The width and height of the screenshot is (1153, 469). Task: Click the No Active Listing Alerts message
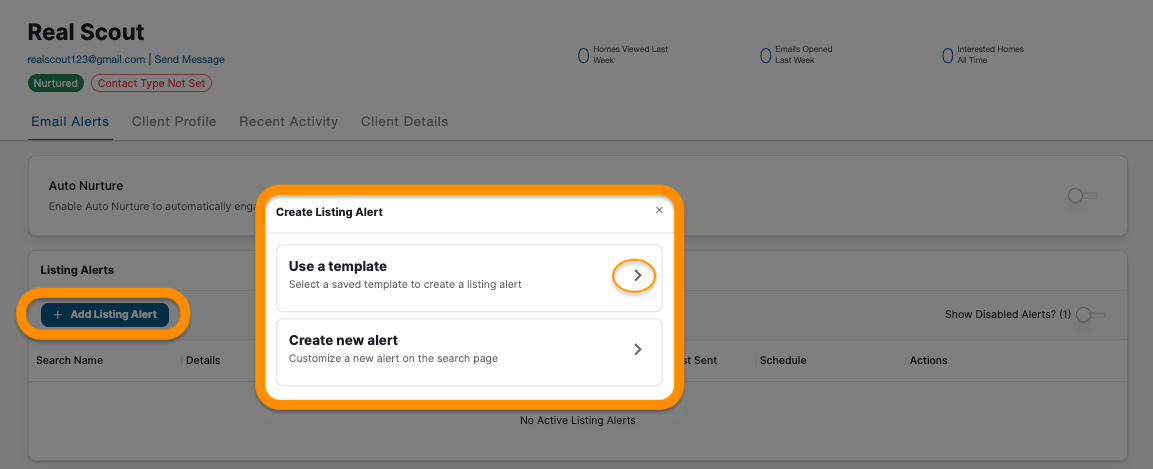click(577, 420)
